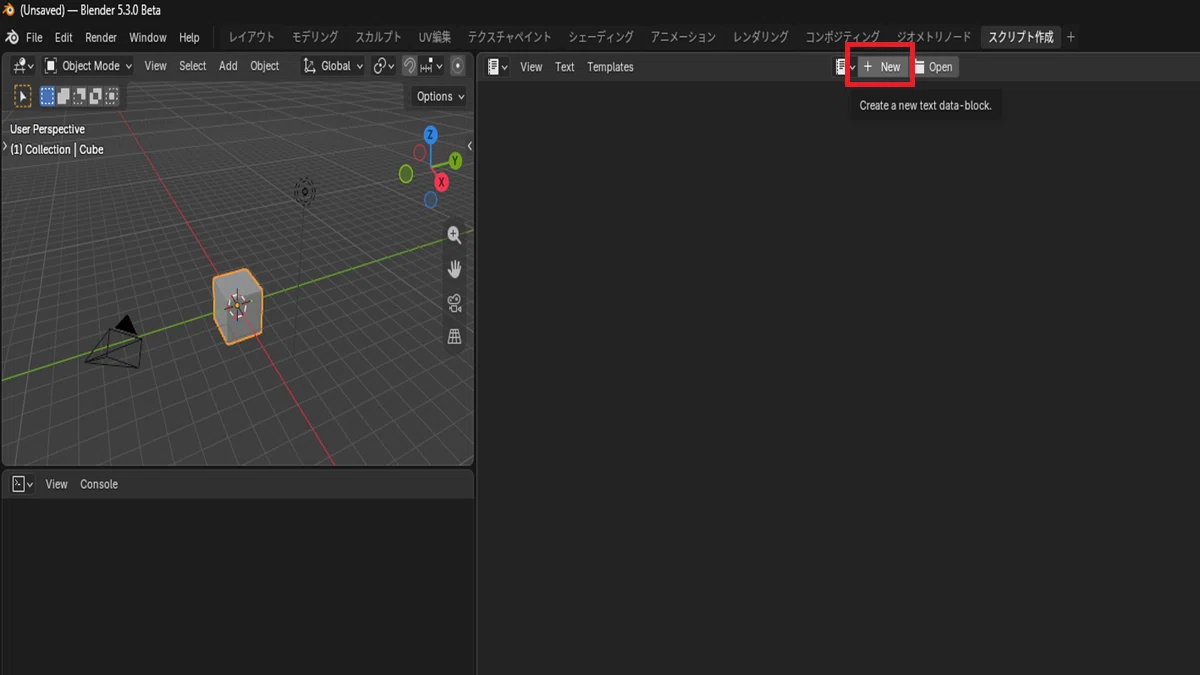Screen dimensions: 1200x675
Task: Click New to create text data-block
Action: 883,67
